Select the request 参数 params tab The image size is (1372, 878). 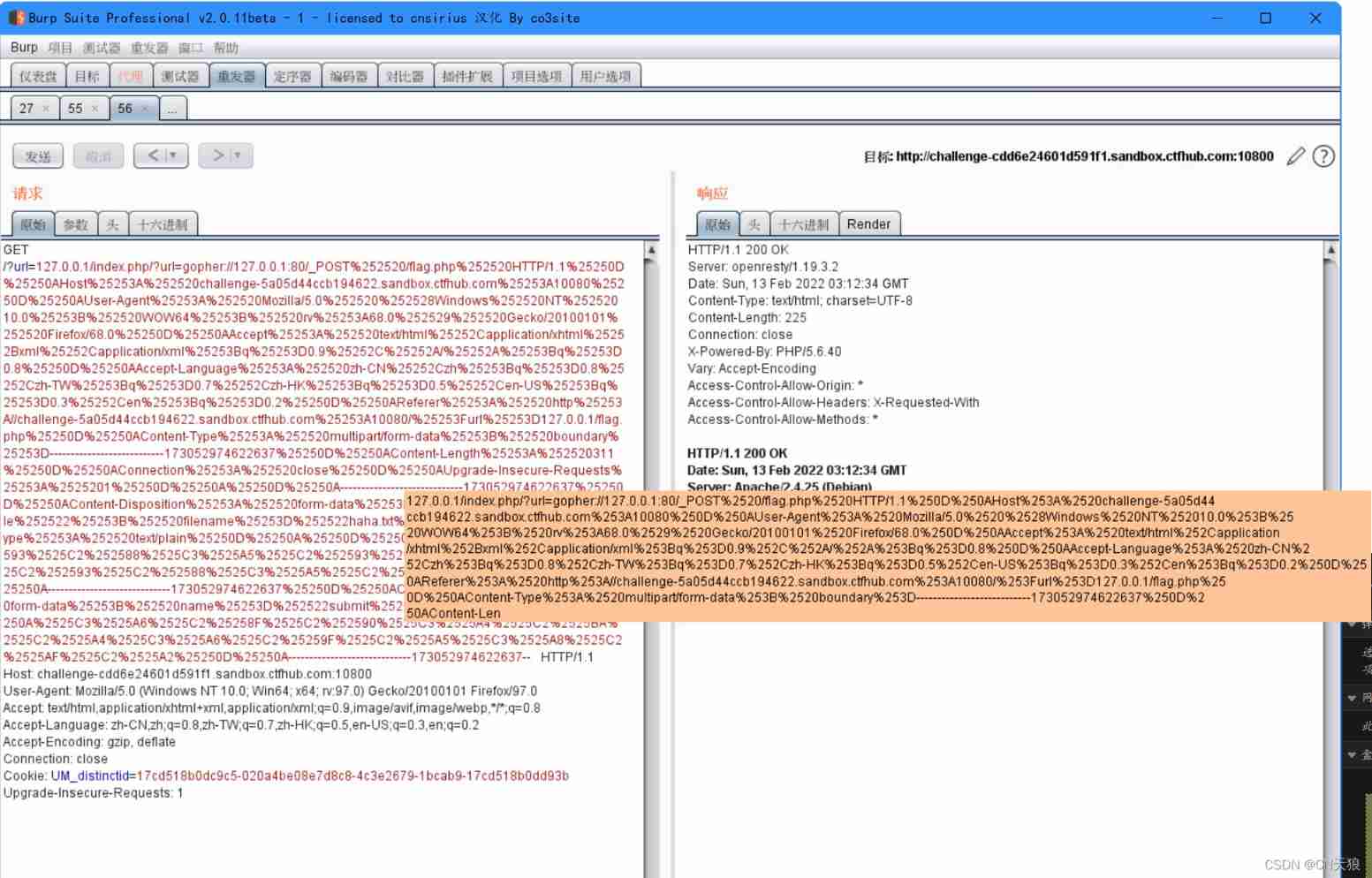point(76,224)
